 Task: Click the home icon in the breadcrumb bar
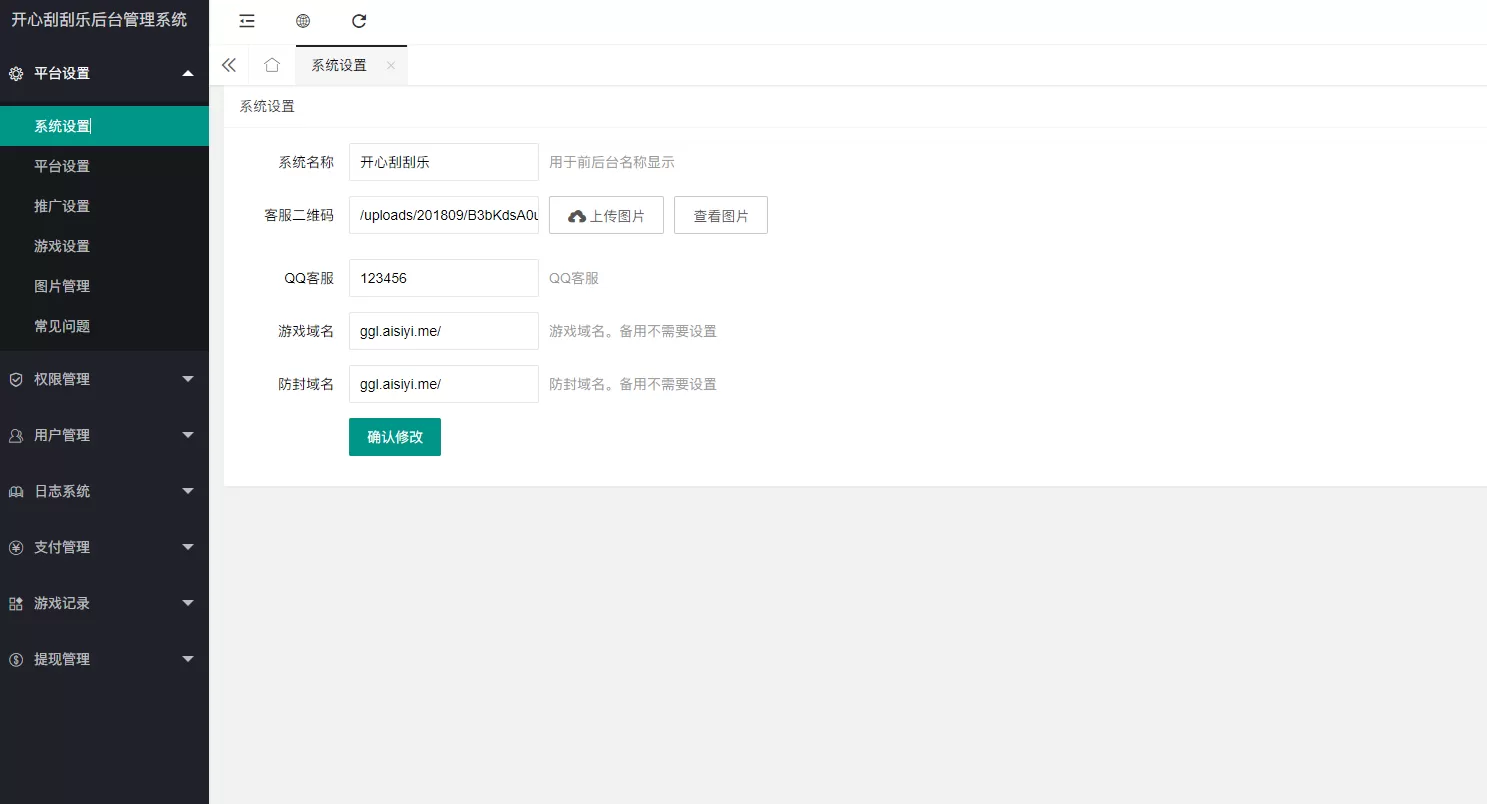tap(271, 64)
